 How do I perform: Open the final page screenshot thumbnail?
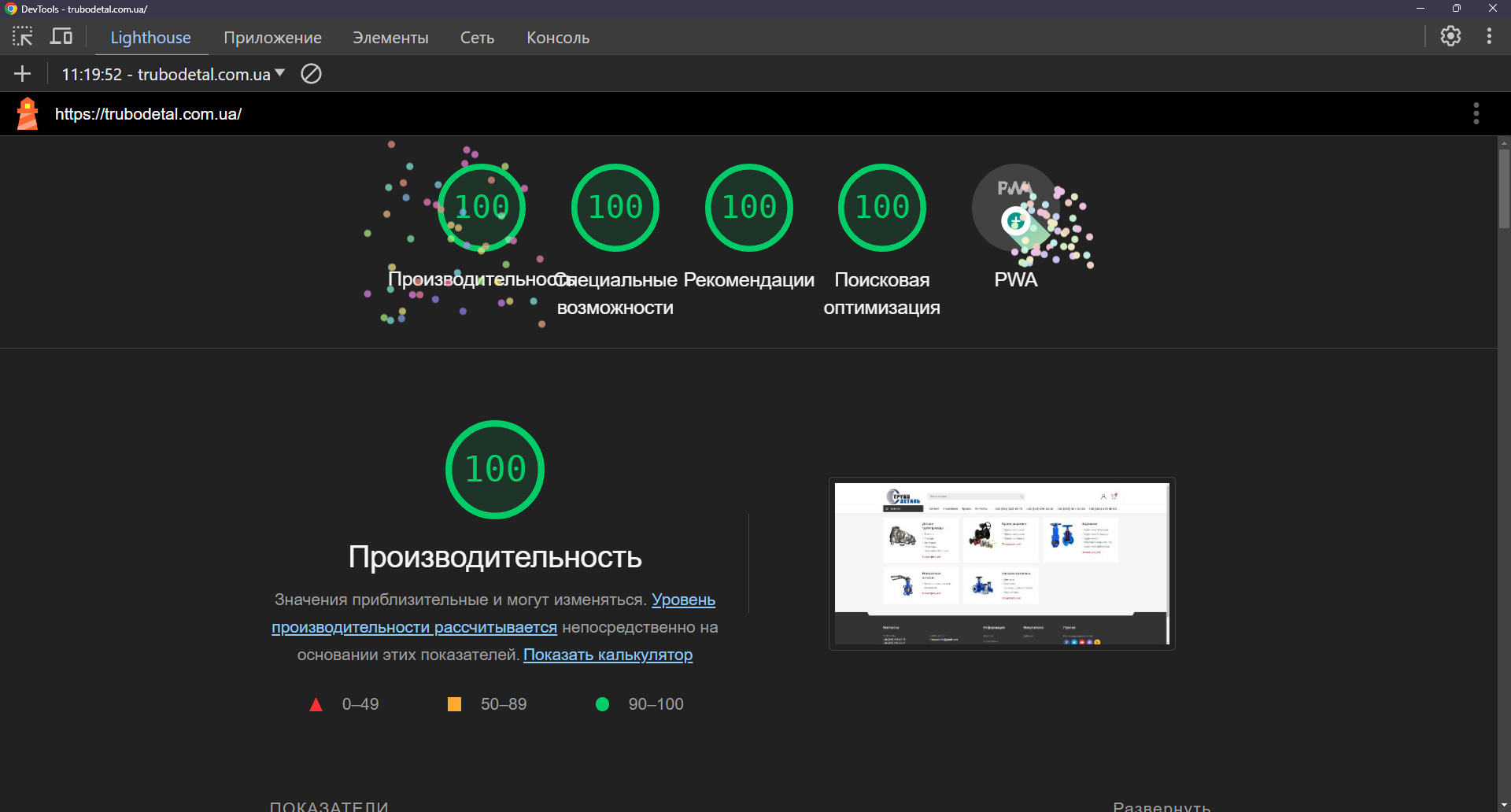[x=1002, y=563]
